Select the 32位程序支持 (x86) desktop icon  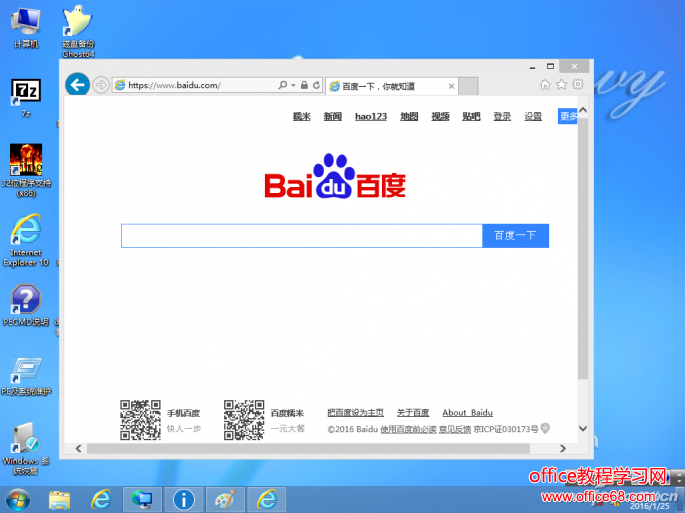tap(26, 171)
